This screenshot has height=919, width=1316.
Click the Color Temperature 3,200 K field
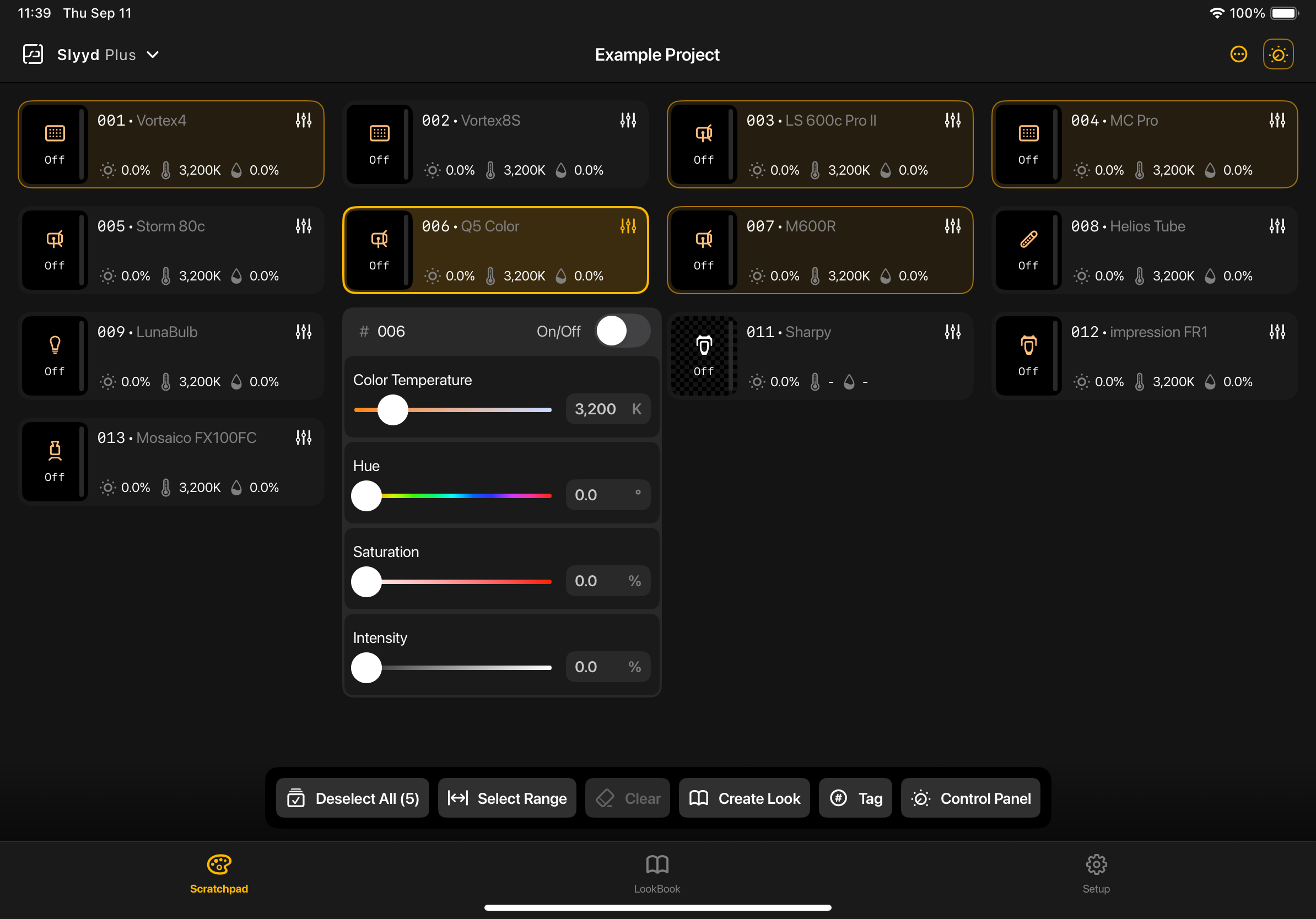coord(607,409)
